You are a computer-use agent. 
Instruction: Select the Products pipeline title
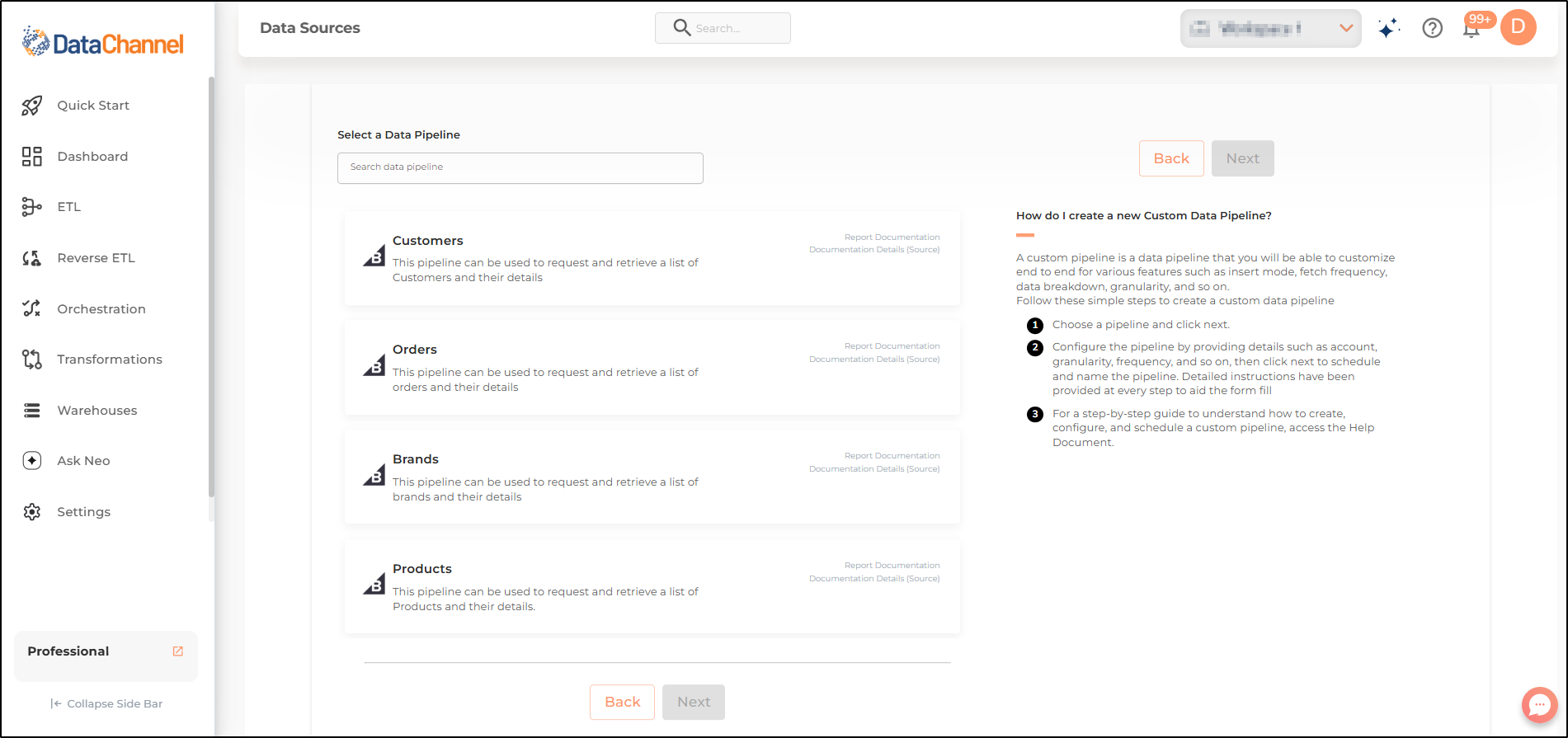[x=422, y=569]
